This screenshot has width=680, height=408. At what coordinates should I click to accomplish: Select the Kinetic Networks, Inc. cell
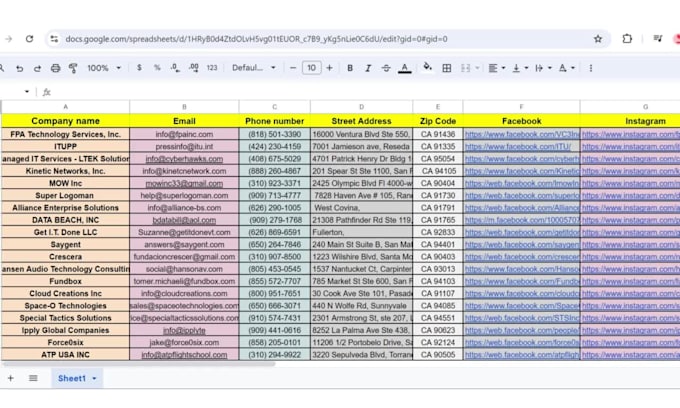click(x=65, y=171)
